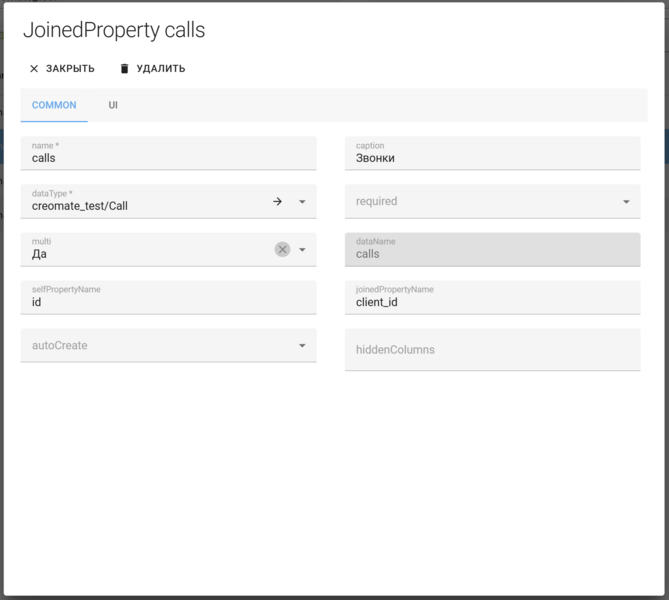Clear the multi field value
Screen dimensions: 669x600
pos(282,250)
